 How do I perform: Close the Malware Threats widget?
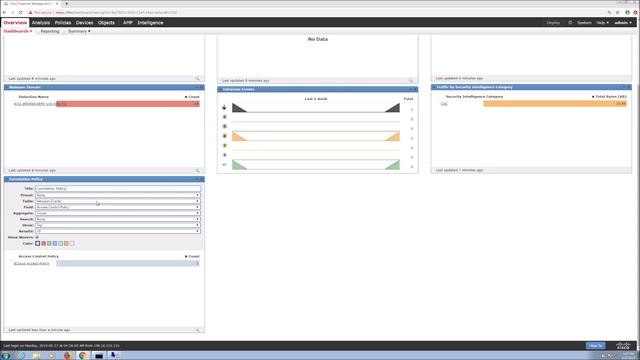click(202, 87)
